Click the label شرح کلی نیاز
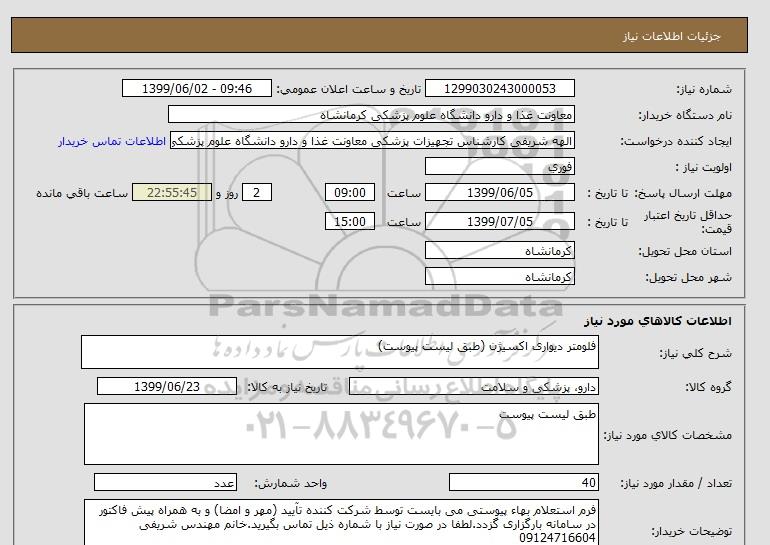Image resolution: width=770 pixels, height=545 pixels. click(695, 353)
